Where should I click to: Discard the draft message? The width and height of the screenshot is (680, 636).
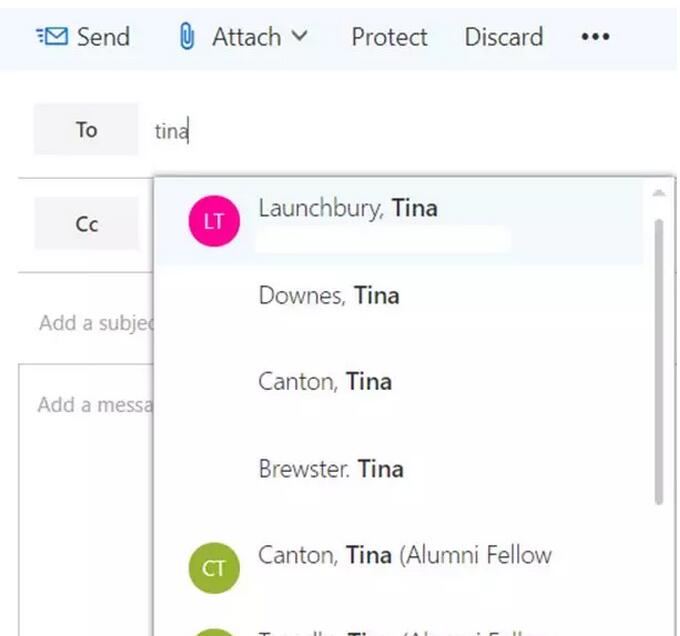pos(503,37)
